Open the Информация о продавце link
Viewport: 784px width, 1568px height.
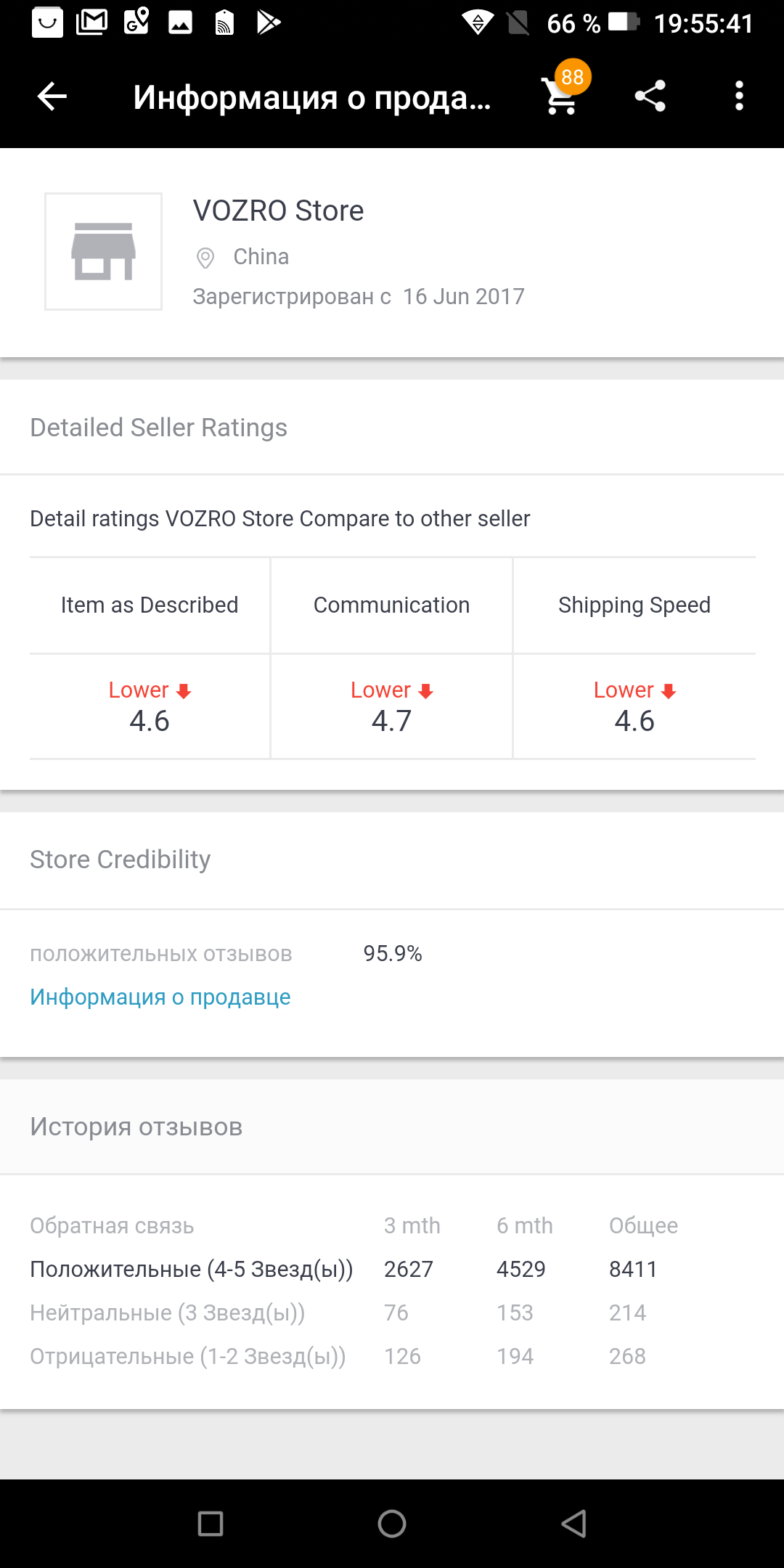pyautogui.click(x=160, y=997)
